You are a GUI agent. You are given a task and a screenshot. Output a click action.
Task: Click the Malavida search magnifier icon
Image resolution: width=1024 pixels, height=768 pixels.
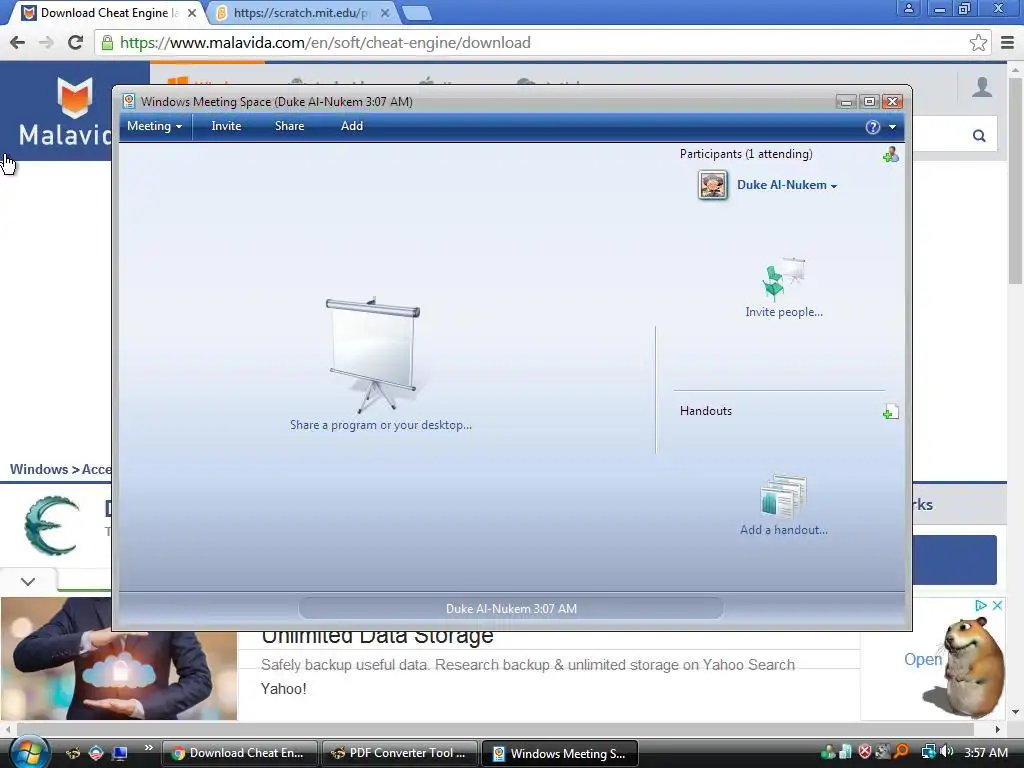coord(979,135)
